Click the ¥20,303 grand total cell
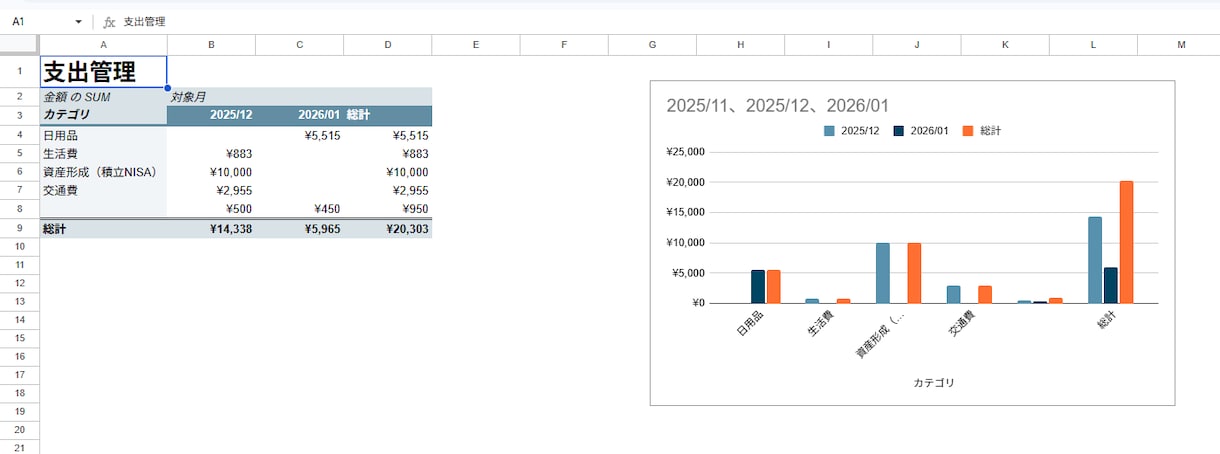Screen dimensions: 1220x454 tap(388, 229)
